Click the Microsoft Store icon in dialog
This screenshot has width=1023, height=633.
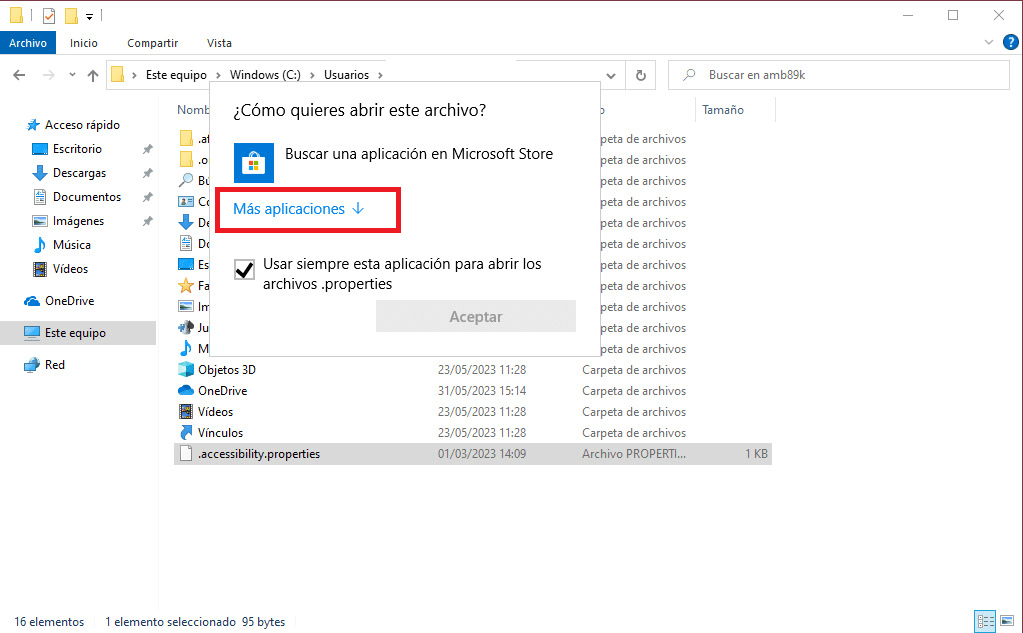[253, 162]
